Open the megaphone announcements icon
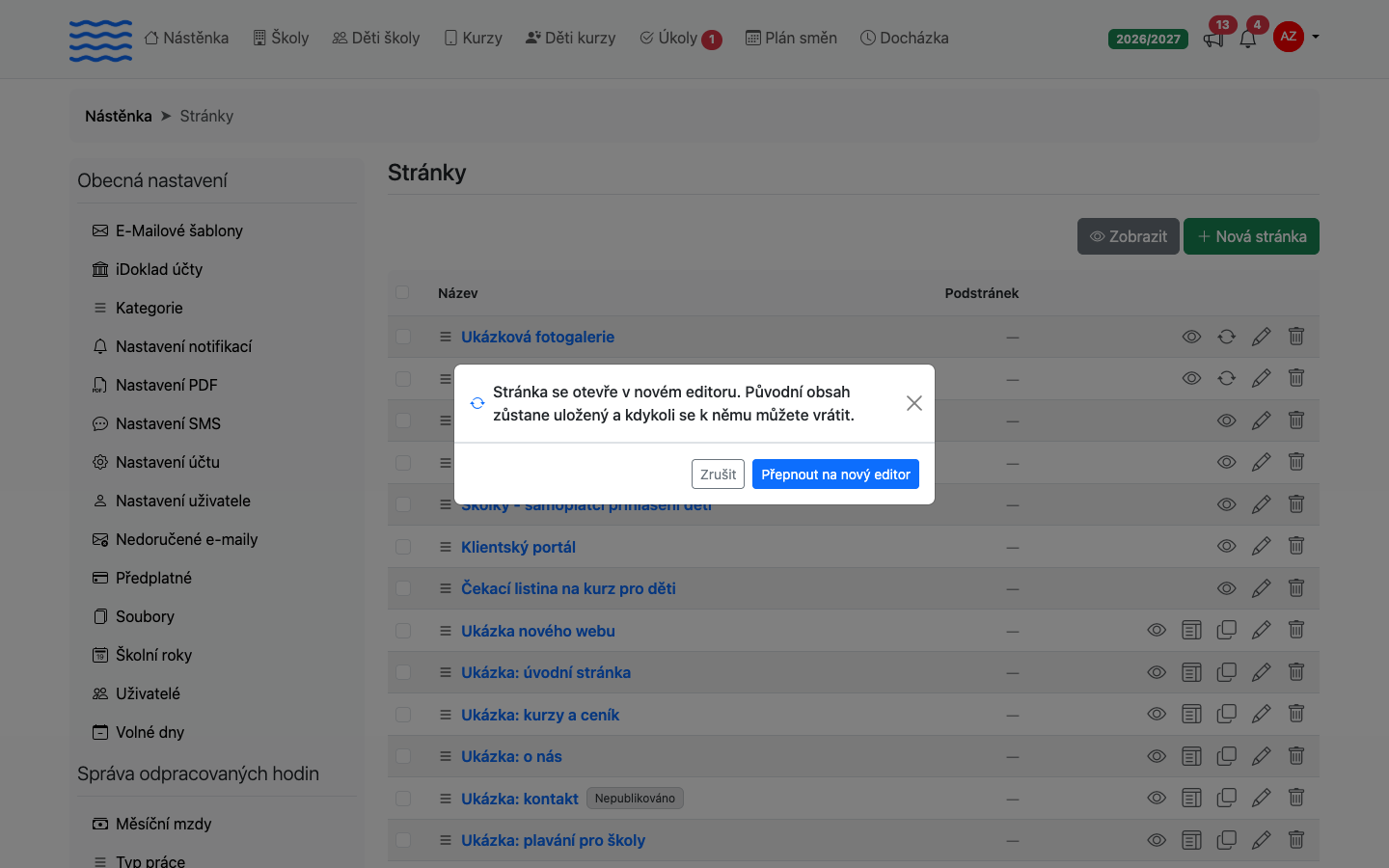Viewport: 1389px width, 868px height. click(x=1213, y=39)
